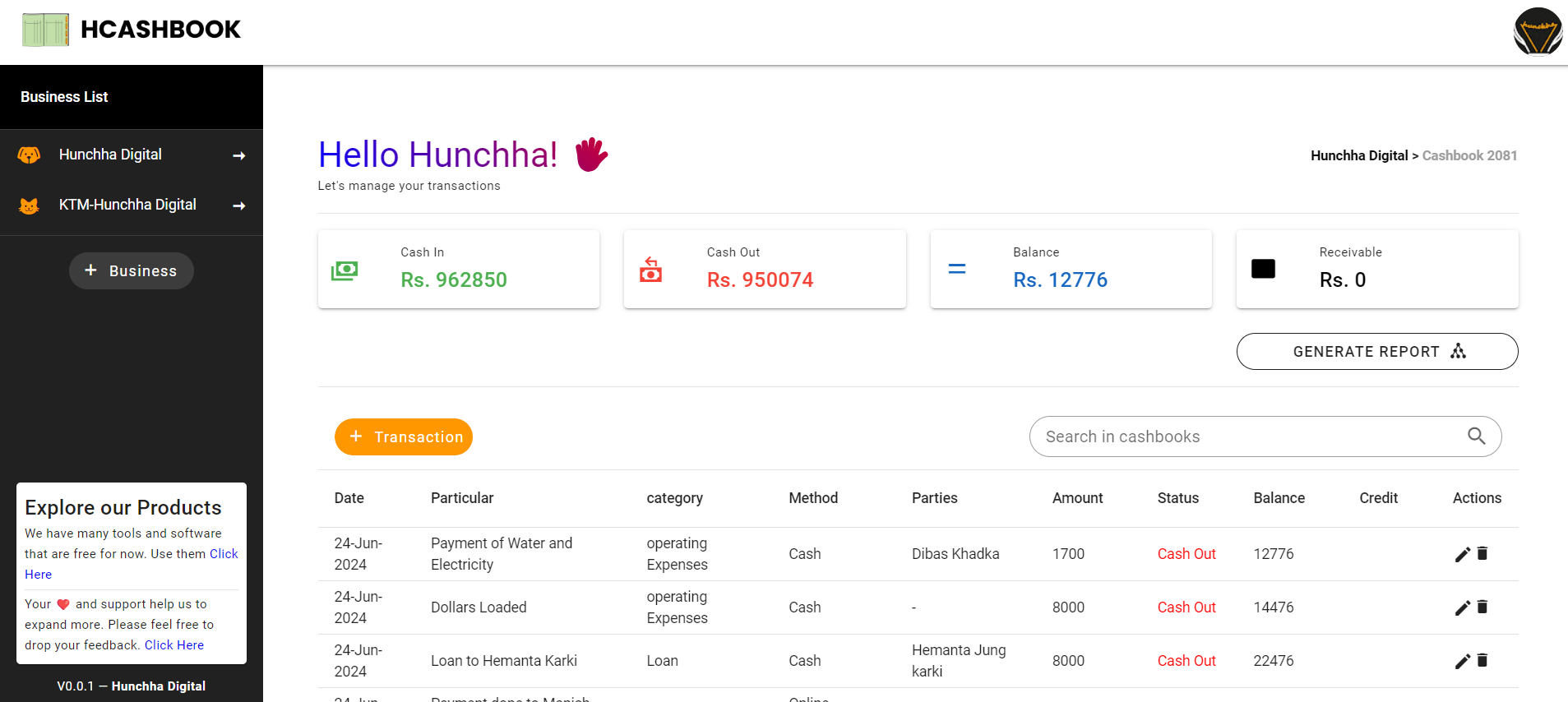The width and height of the screenshot is (1568, 702).
Task: Click the Amount column header
Action: tap(1078, 498)
